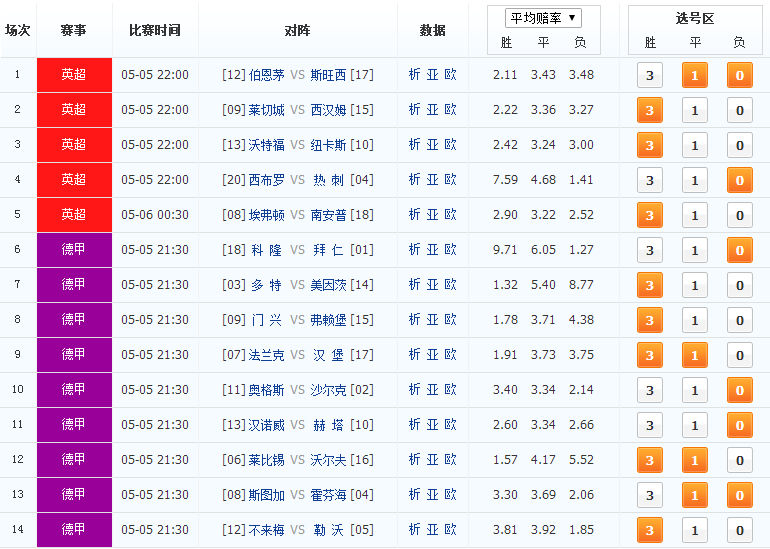Click loss odds 1.85 for 不来梅 match

[581, 529]
